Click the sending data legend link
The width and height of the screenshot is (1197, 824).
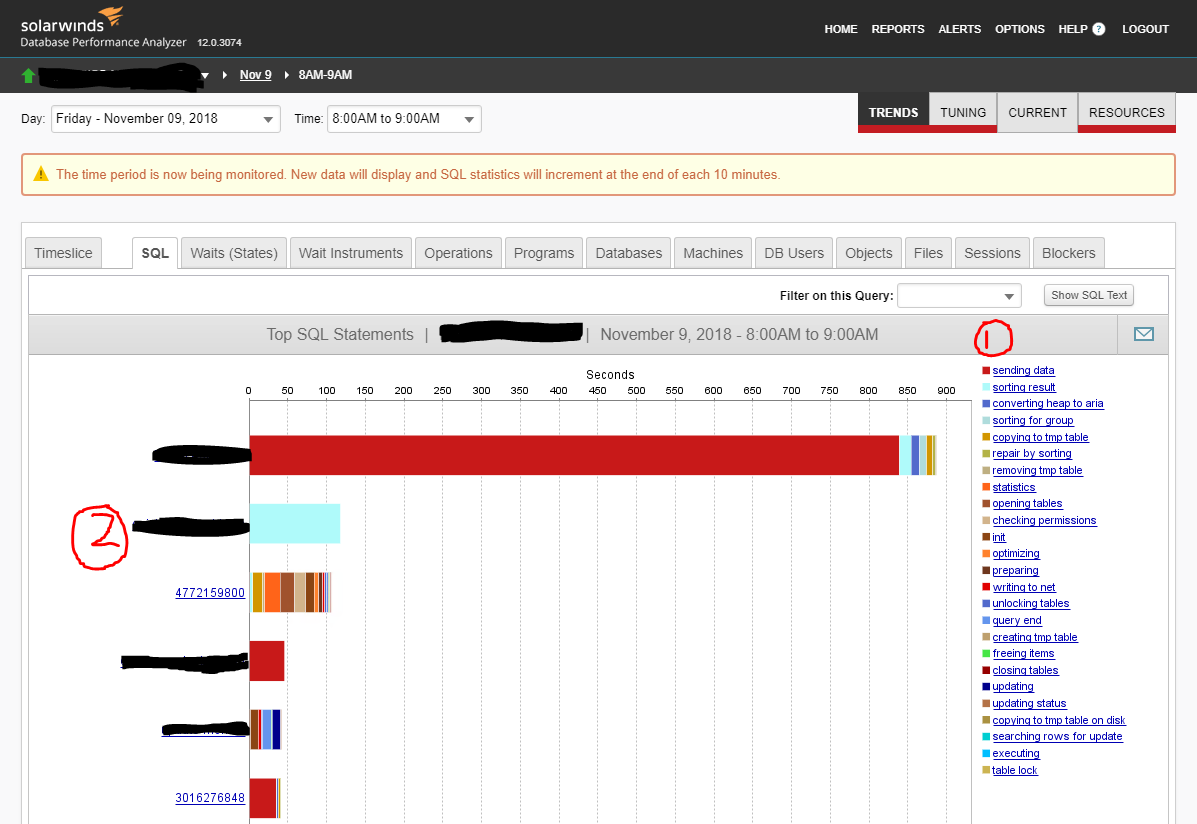coord(1023,370)
